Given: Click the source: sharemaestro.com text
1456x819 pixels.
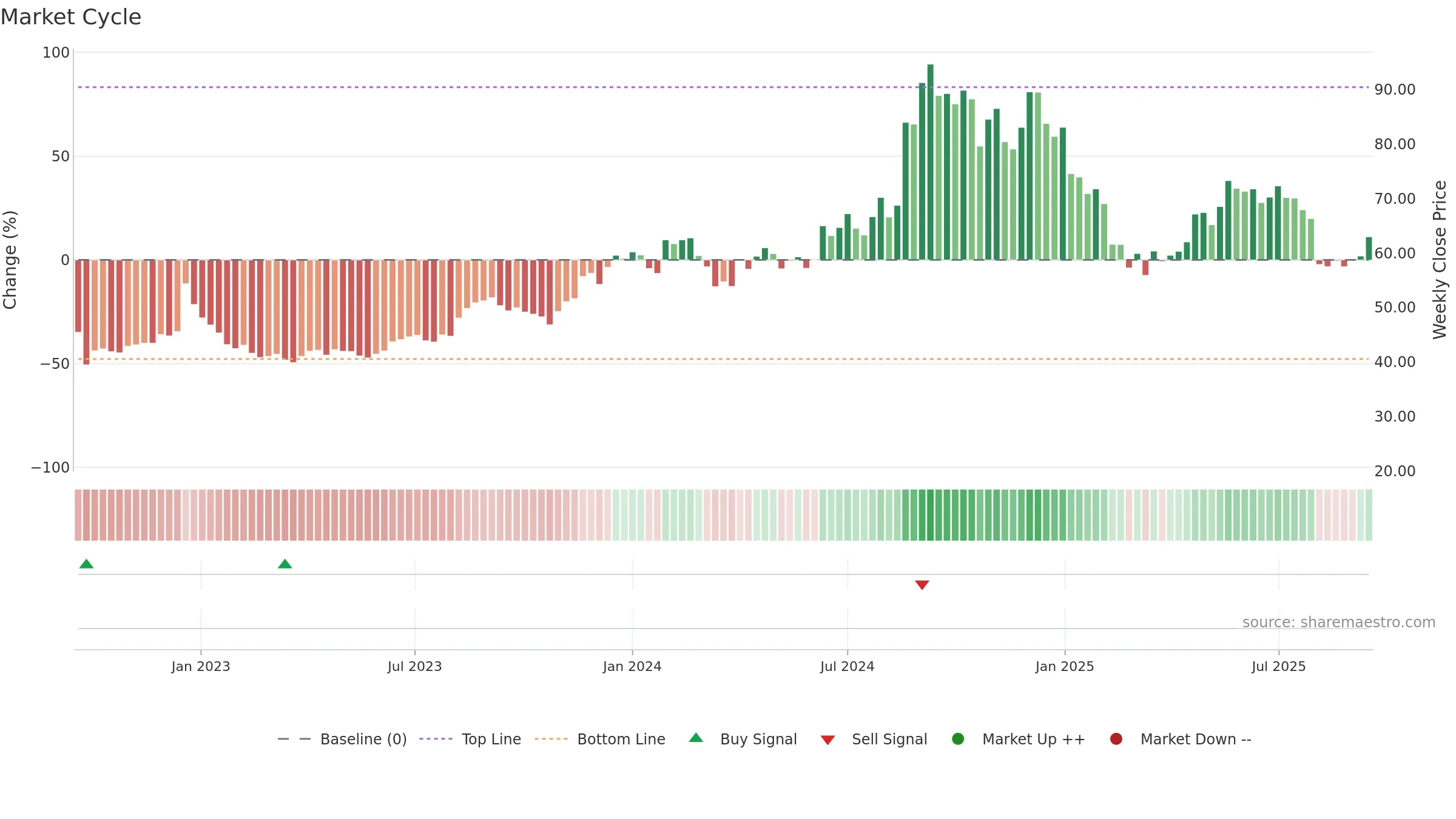Looking at the screenshot, I should point(1339,622).
